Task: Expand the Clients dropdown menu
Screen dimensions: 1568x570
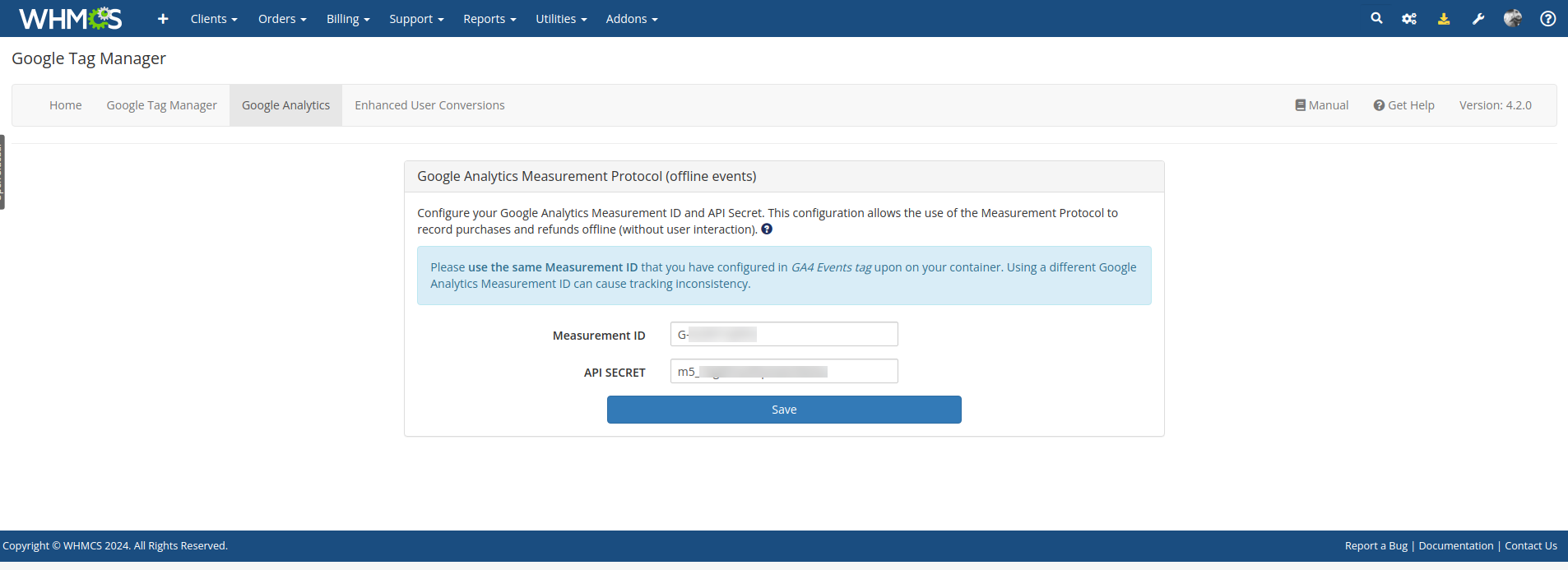Action: click(x=214, y=19)
